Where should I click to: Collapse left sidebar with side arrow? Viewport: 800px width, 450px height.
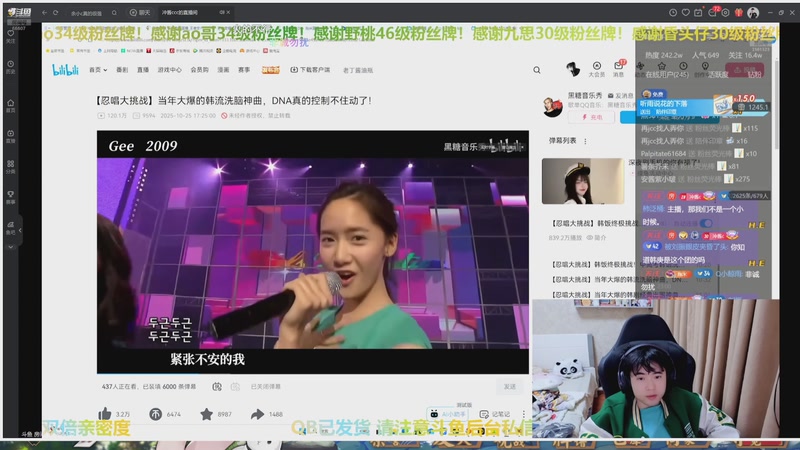click(x=20, y=231)
